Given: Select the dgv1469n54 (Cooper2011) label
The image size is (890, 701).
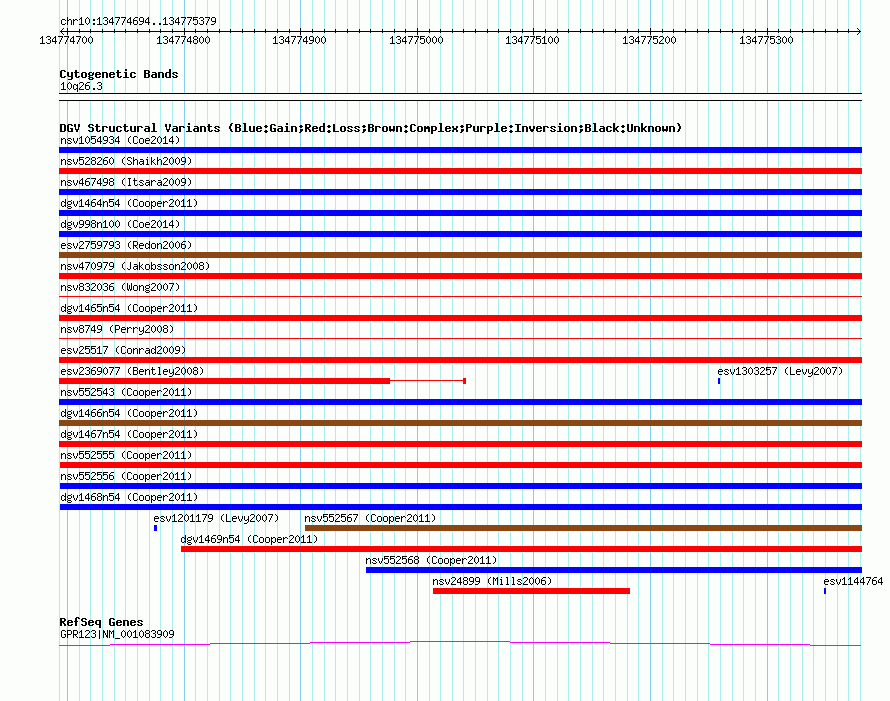Looking at the screenshot, I should tap(249, 539).
